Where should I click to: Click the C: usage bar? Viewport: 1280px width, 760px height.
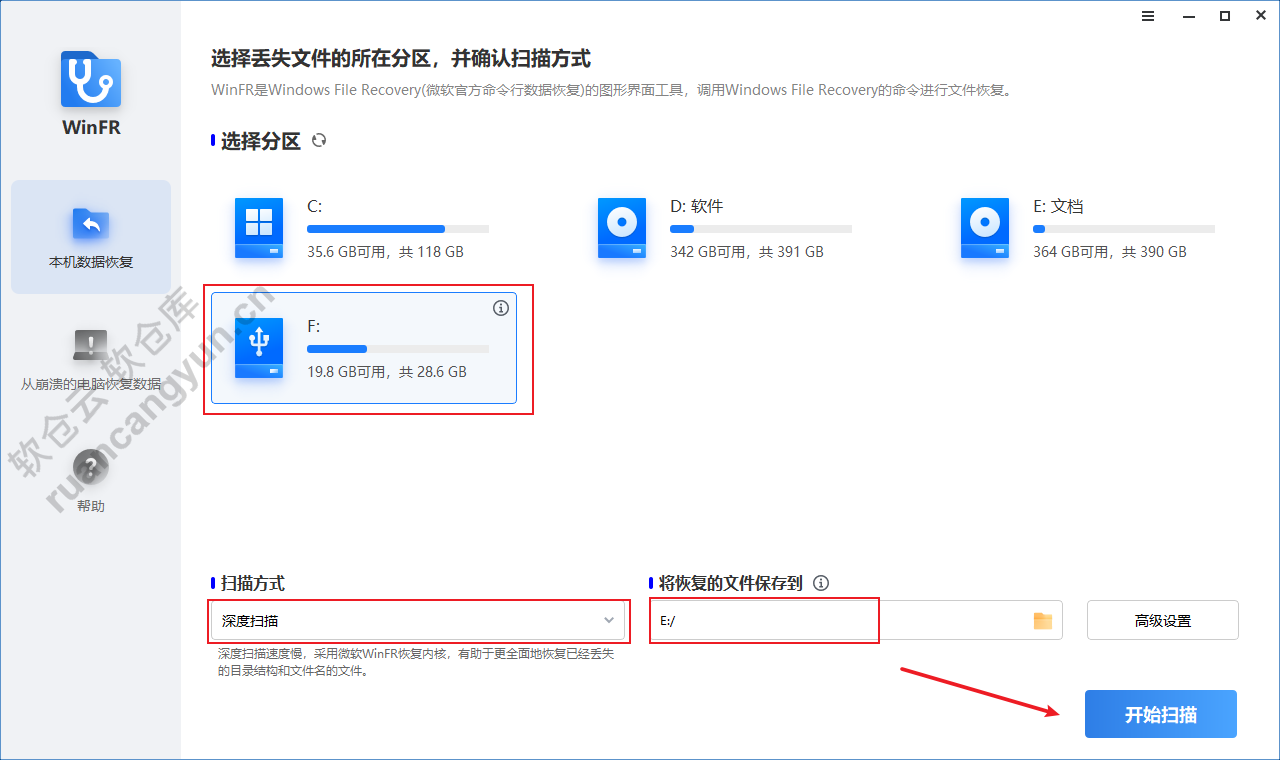398,229
